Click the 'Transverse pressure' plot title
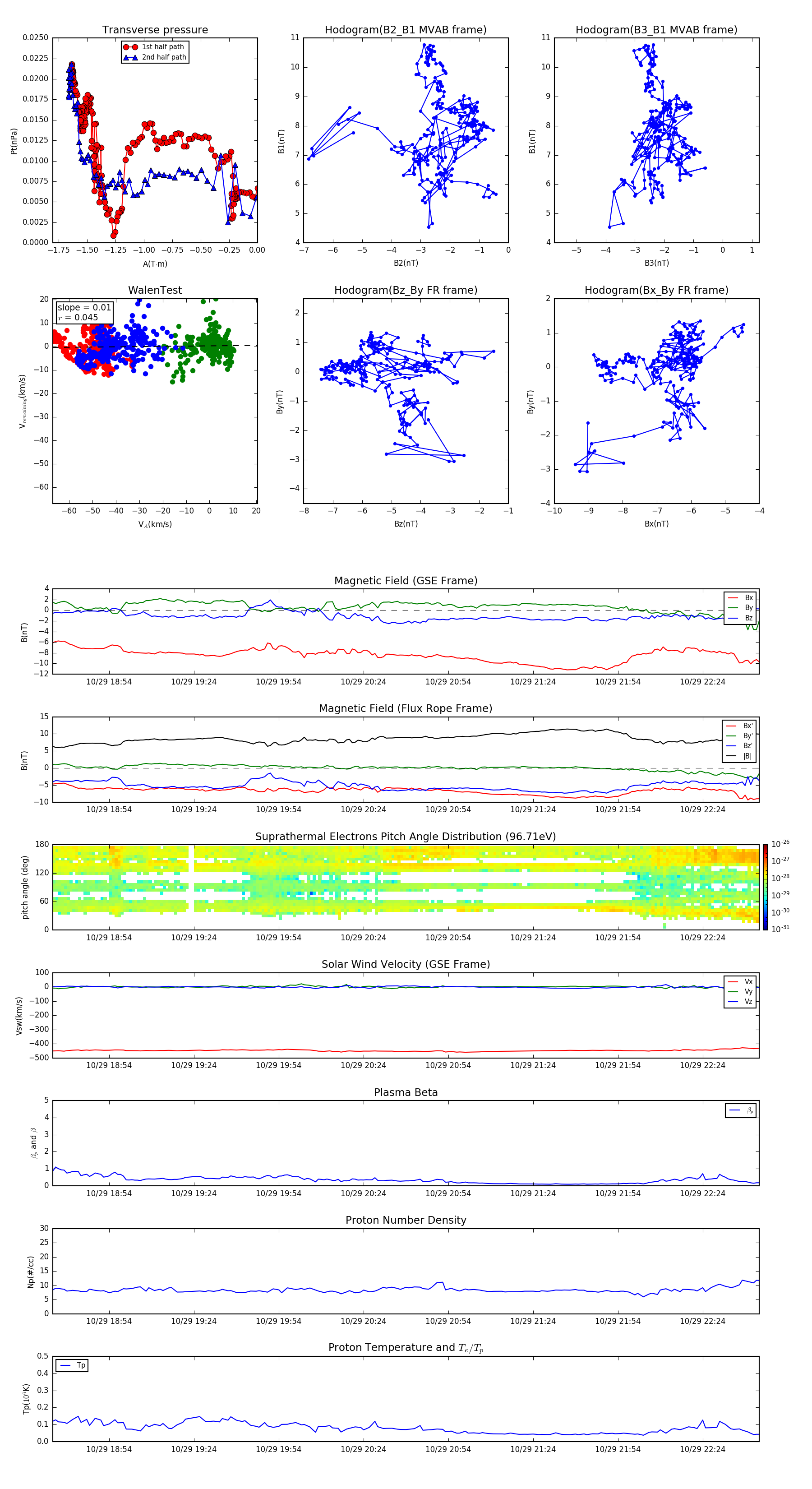812x1489 pixels. [155, 30]
